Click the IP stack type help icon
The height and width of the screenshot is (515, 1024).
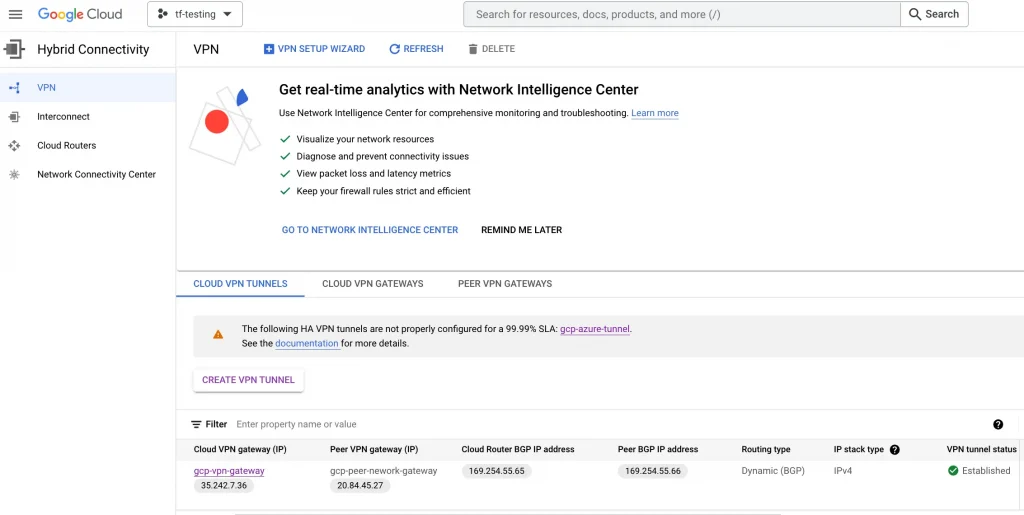tap(895, 450)
